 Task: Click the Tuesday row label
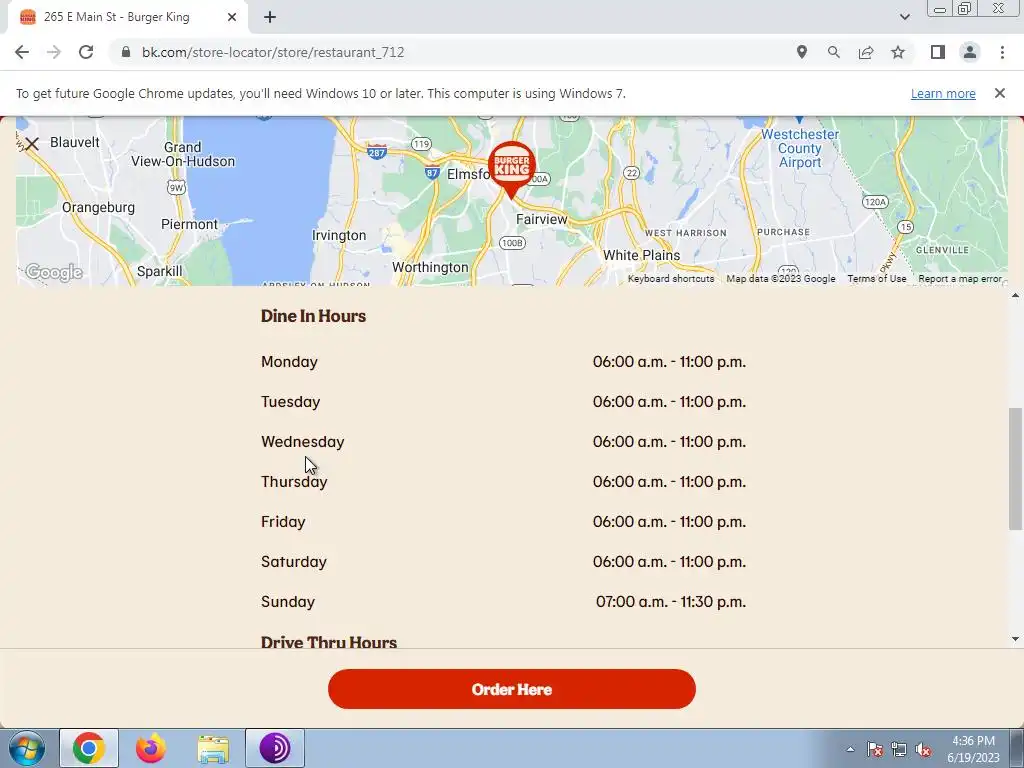pos(291,402)
